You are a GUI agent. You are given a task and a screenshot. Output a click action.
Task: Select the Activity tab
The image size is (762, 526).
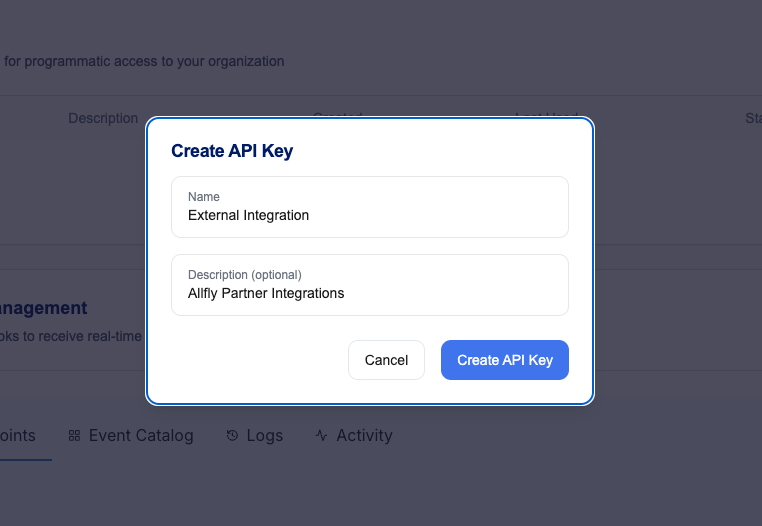pyautogui.click(x=354, y=436)
